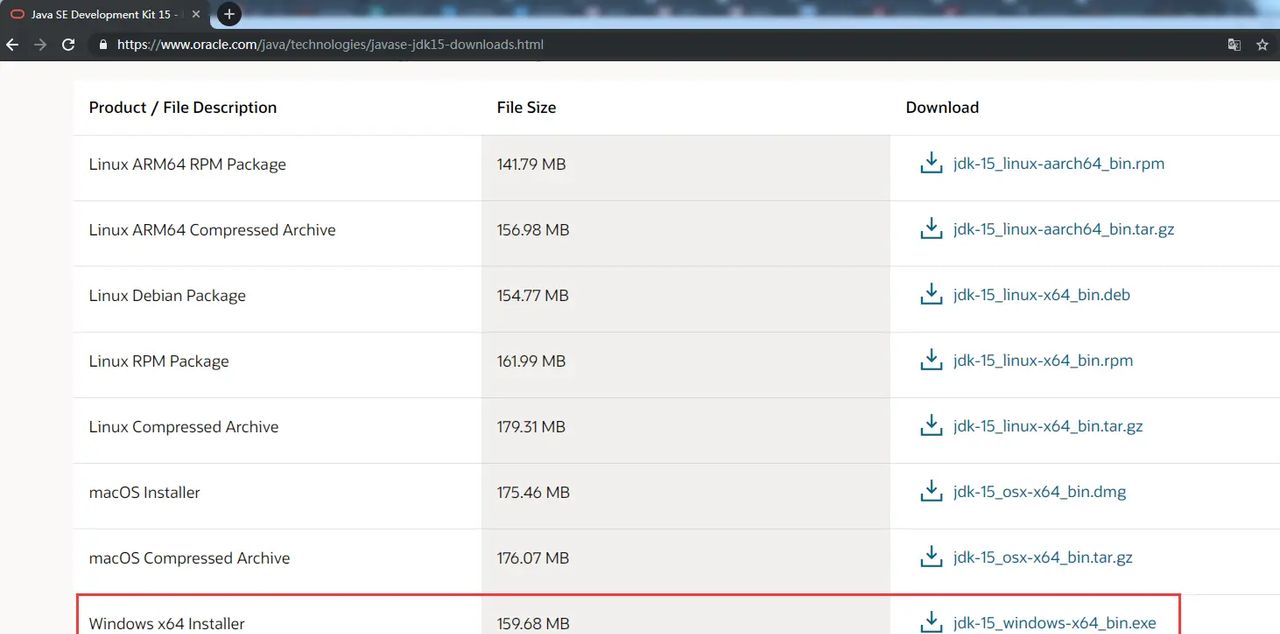Click the Oracle favicon on the tab
The image size is (1280, 634).
17,15
